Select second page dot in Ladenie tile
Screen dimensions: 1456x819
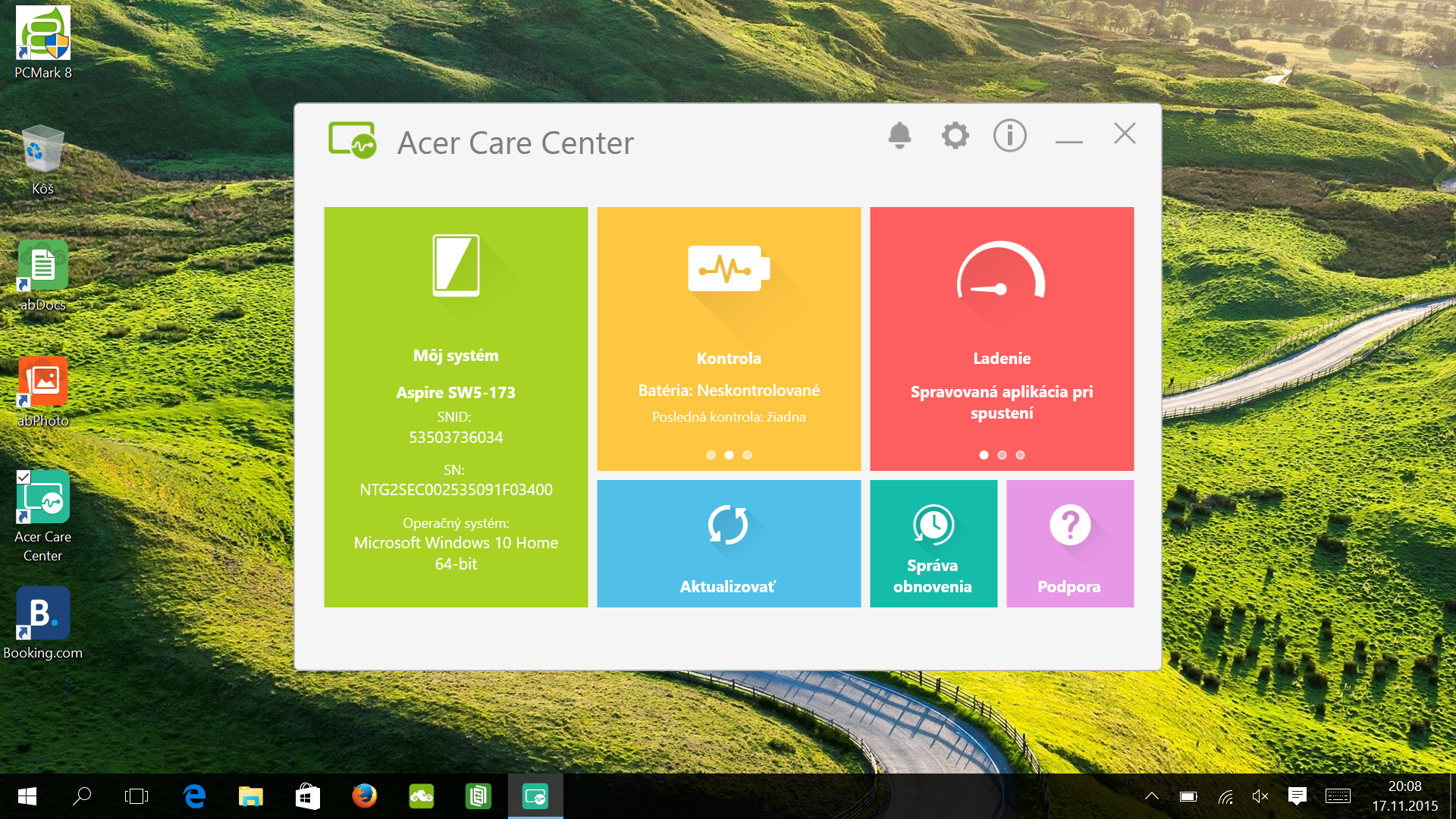click(x=1002, y=455)
